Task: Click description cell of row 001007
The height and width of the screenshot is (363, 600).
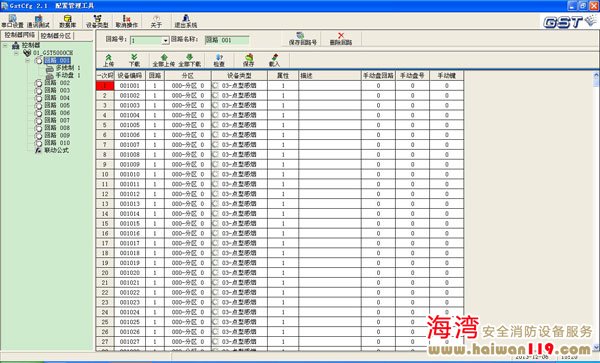Action: [329, 145]
